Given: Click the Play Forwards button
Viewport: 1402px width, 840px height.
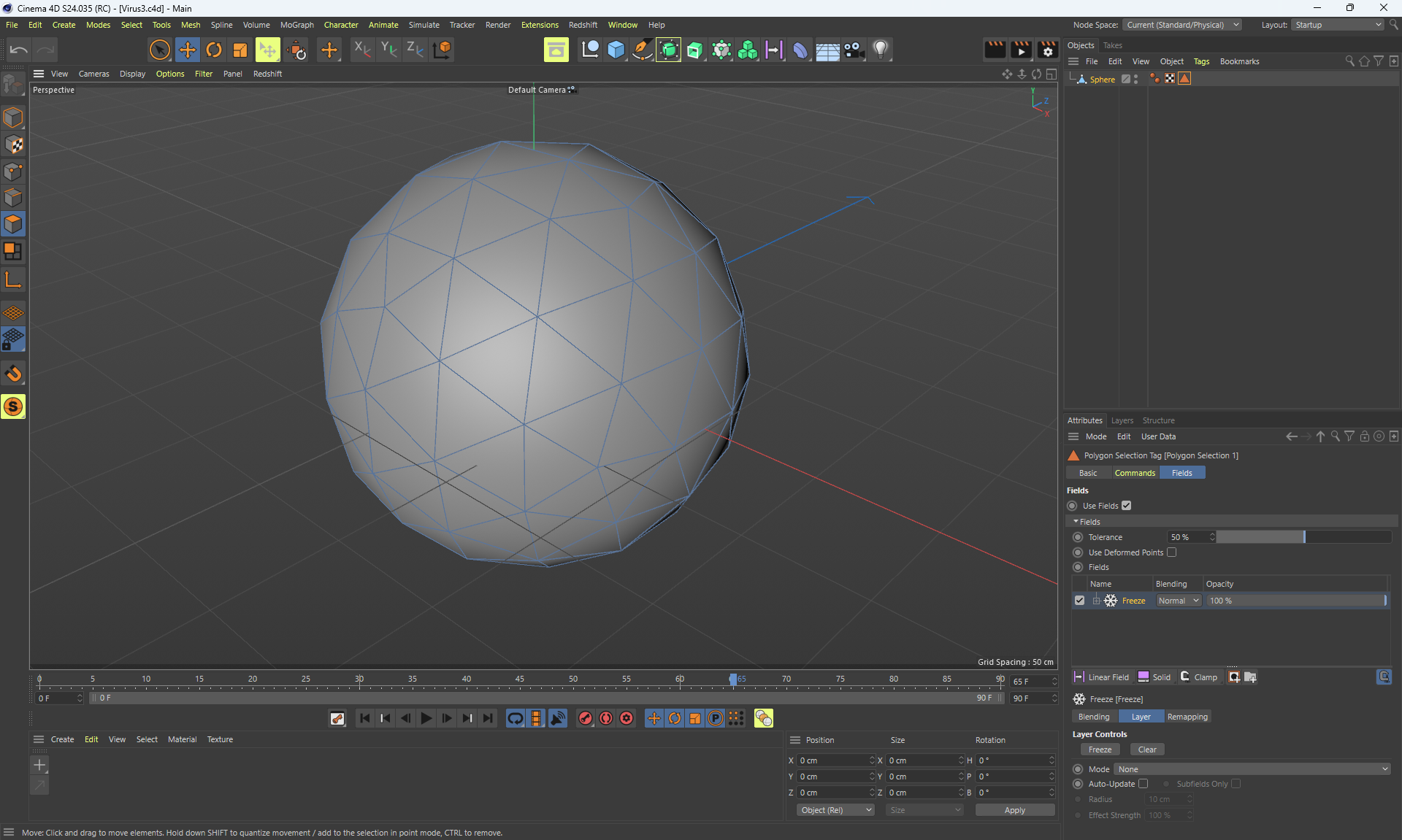Looking at the screenshot, I should [x=426, y=718].
